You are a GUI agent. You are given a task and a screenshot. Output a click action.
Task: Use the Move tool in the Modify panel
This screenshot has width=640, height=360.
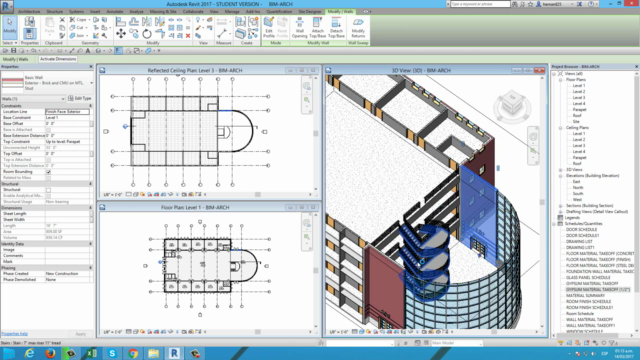tap(121, 33)
